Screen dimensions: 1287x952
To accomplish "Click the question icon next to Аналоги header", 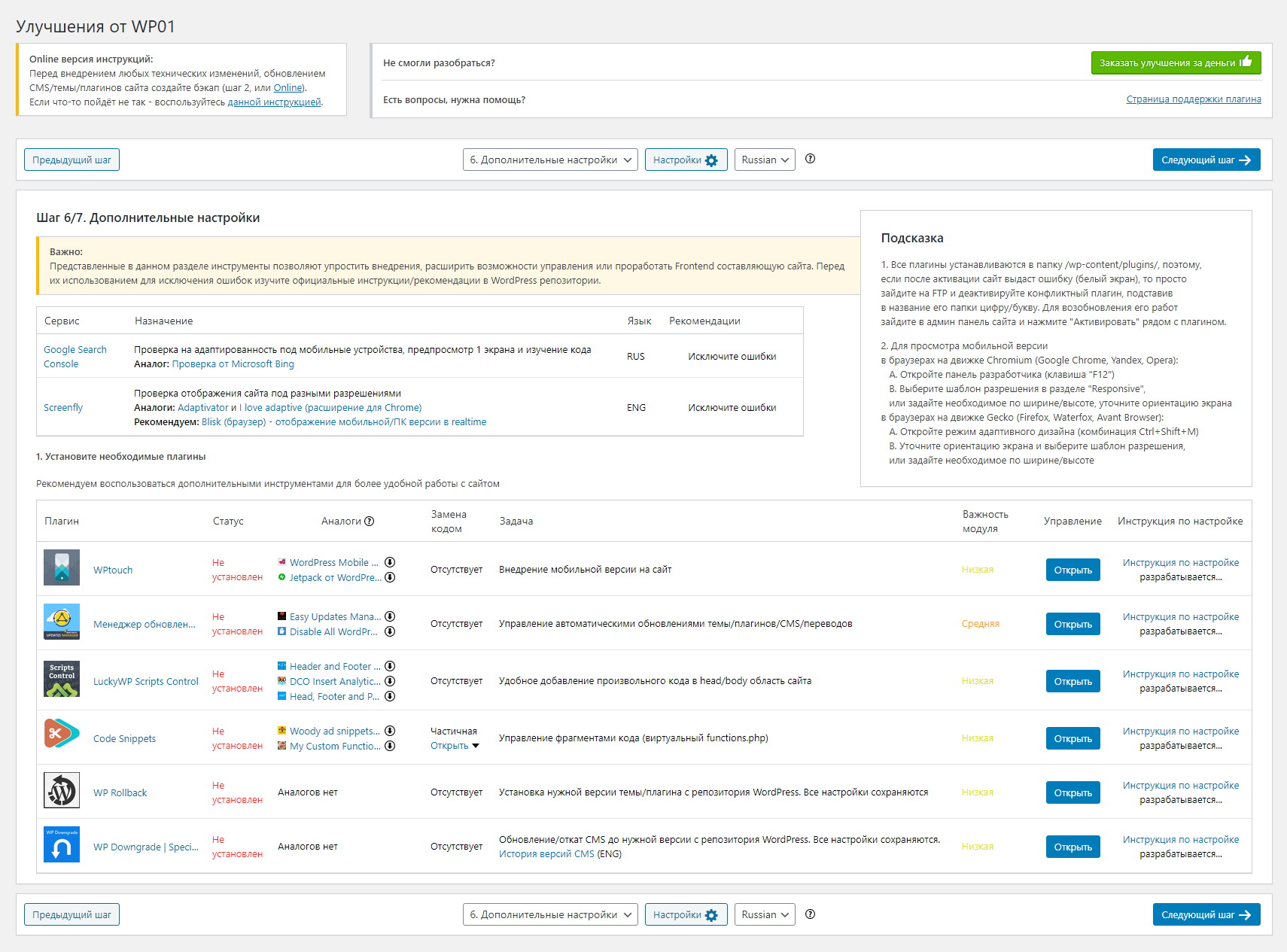I will 369,521.
